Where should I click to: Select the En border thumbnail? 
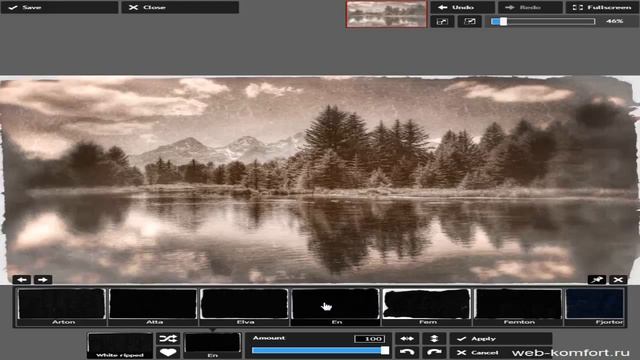click(336, 307)
